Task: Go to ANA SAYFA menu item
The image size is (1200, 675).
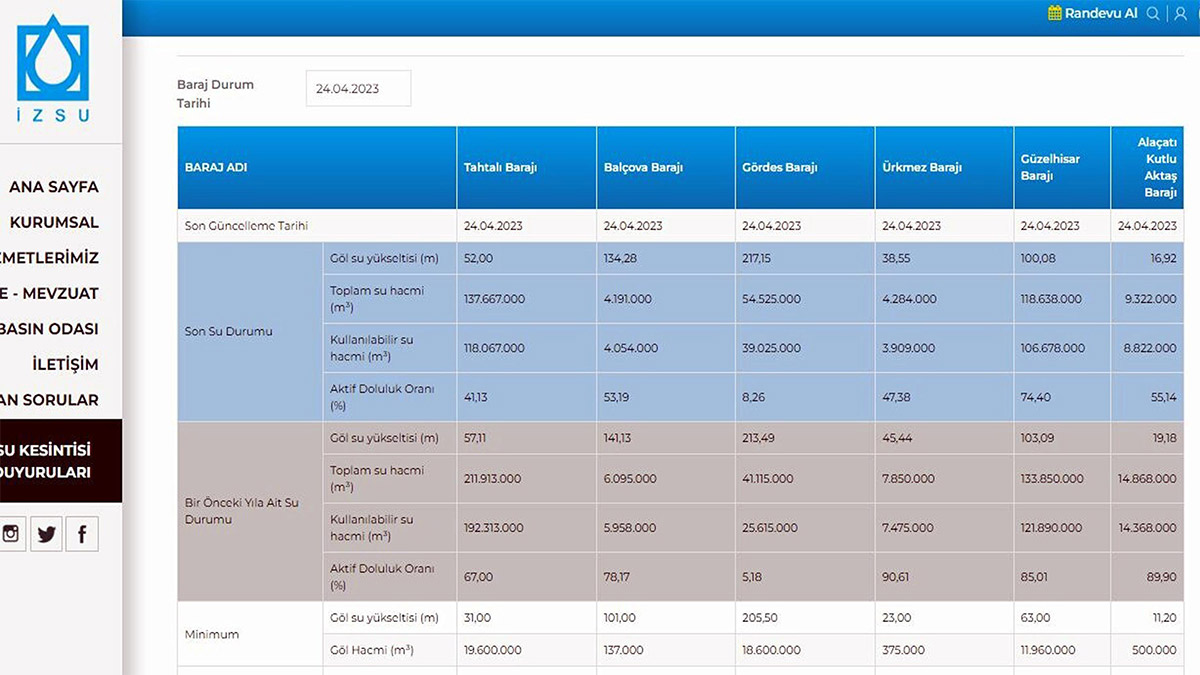Action: pyautogui.click(x=54, y=187)
